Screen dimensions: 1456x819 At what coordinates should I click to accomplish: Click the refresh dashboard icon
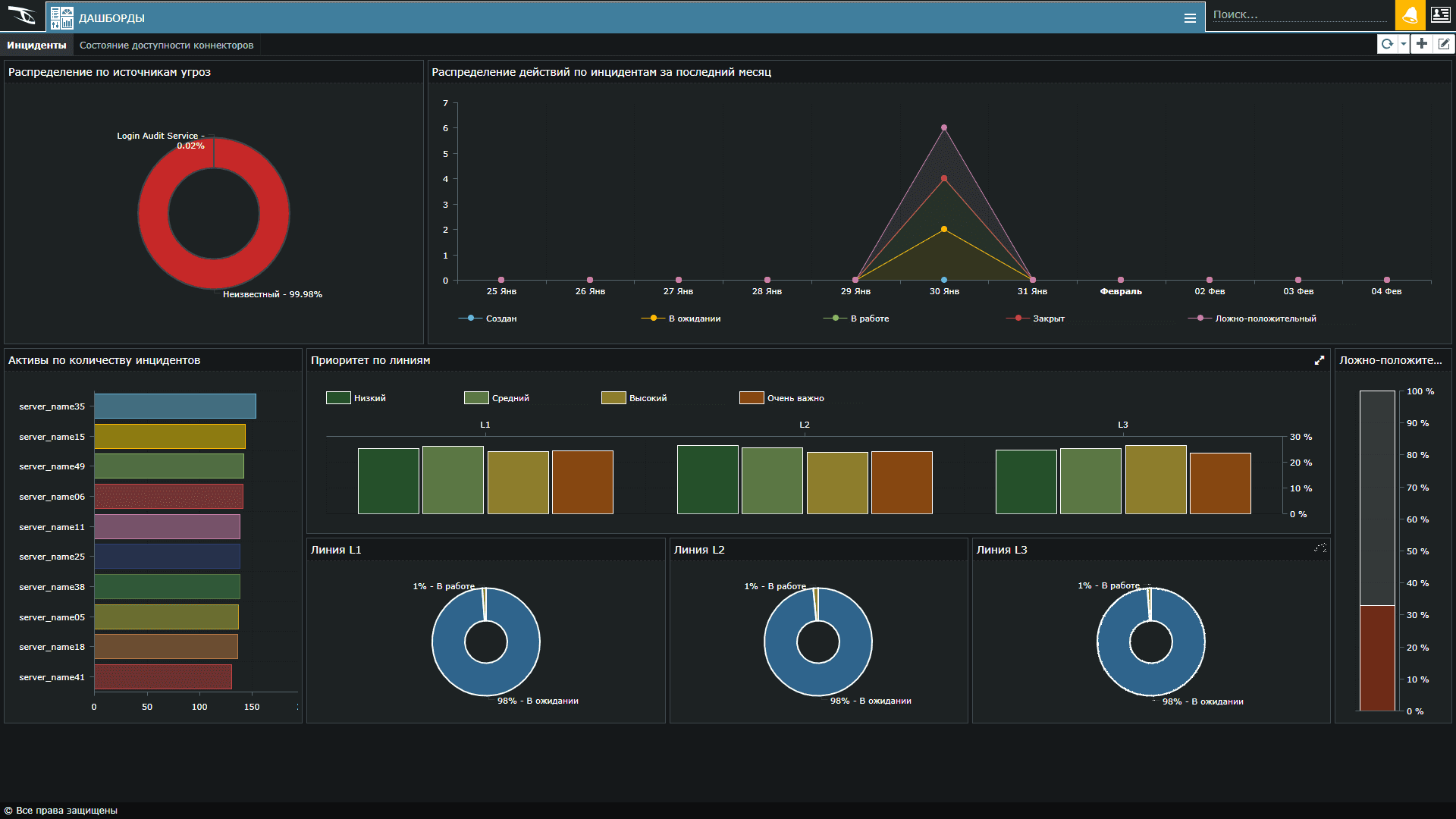click(x=1387, y=44)
